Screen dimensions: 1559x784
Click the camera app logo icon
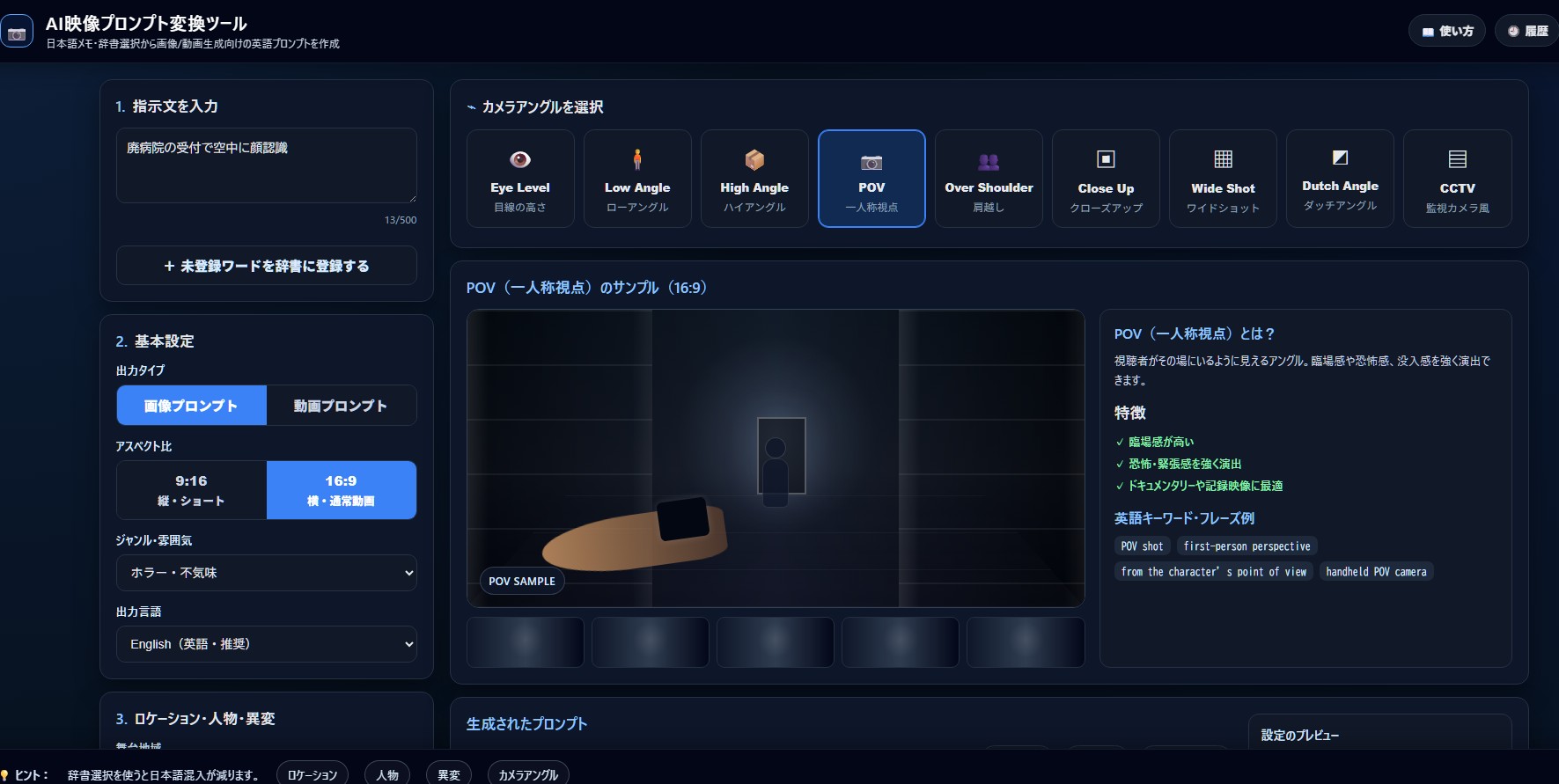pyautogui.click(x=17, y=33)
